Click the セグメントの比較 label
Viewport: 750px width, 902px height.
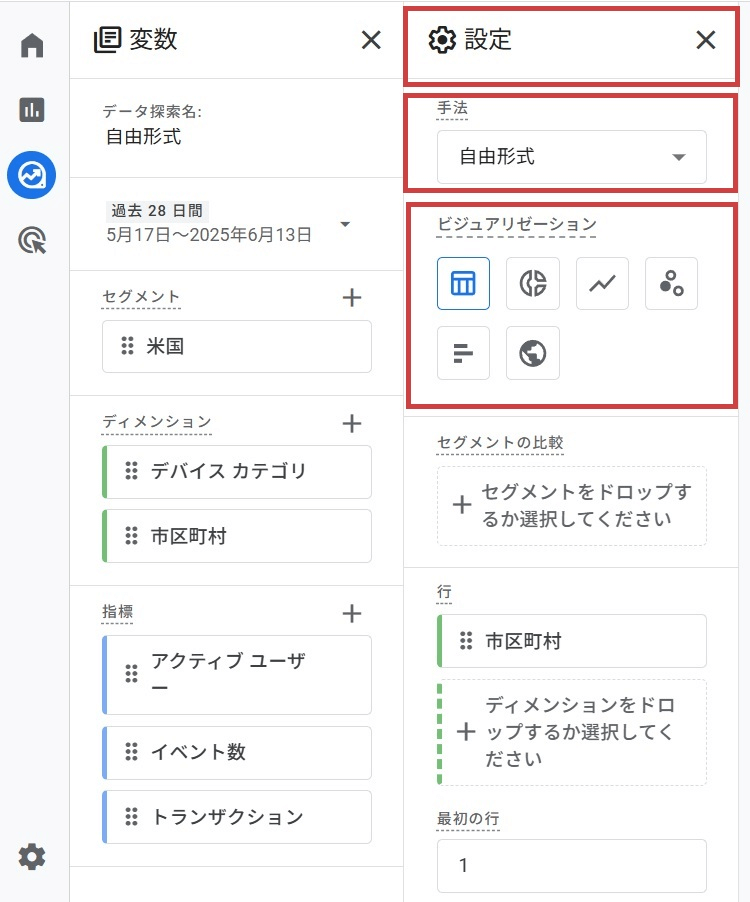[500, 442]
